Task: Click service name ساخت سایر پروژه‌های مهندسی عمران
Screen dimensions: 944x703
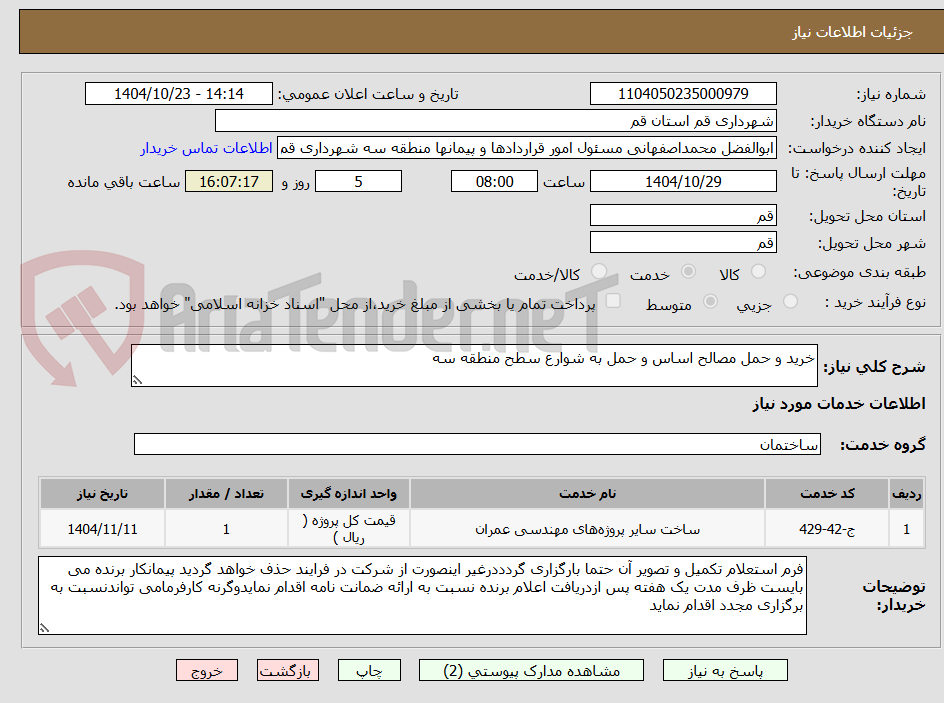Action: [587, 529]
